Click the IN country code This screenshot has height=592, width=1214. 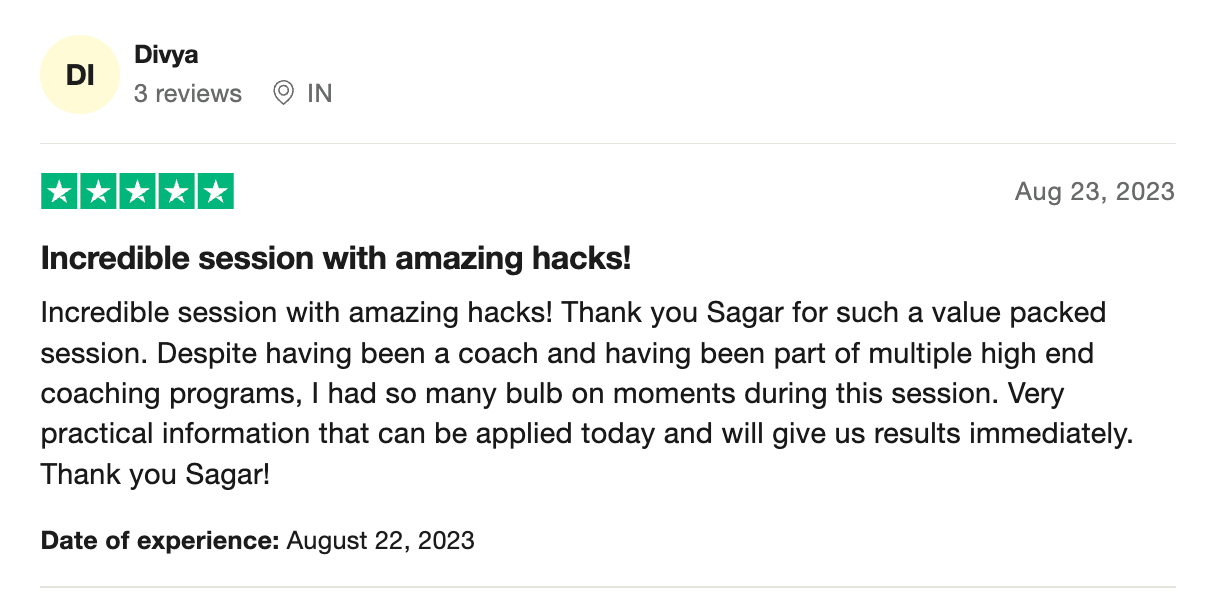point(319,94)
